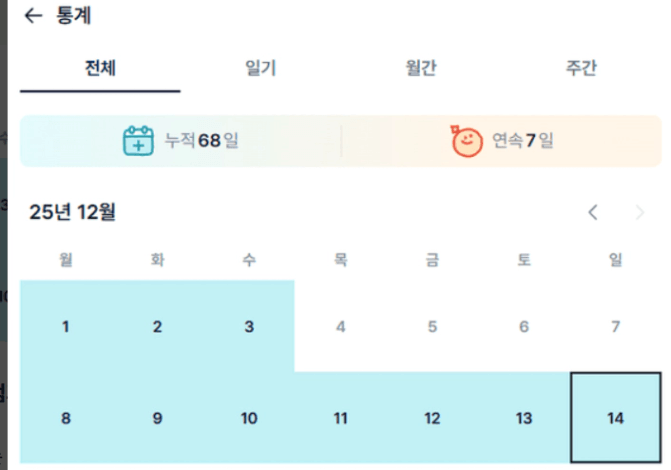Switch to the 전체 tab

tap(101, 68)
